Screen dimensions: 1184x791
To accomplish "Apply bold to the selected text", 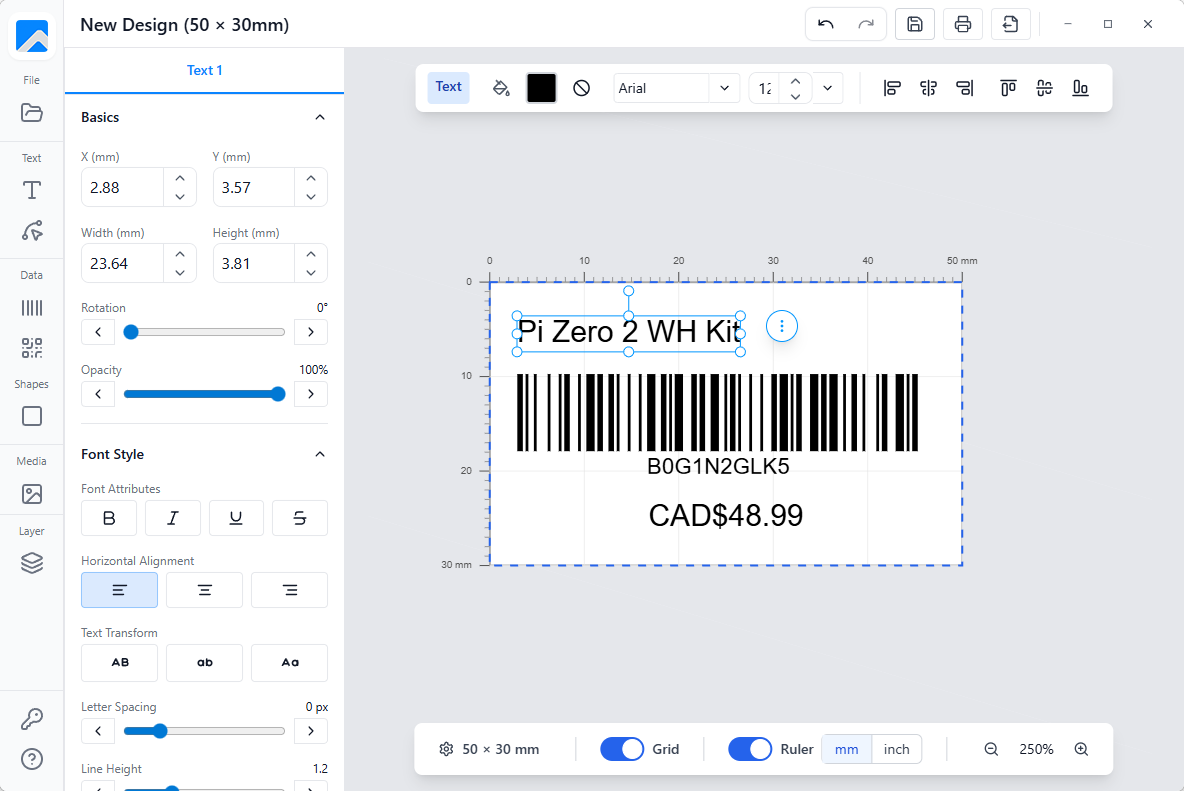I will click(x=108, y=518).
